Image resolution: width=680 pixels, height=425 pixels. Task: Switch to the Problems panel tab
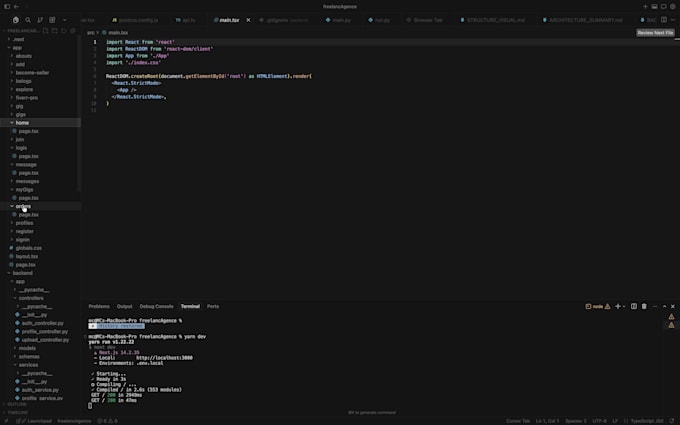point(99,306)
